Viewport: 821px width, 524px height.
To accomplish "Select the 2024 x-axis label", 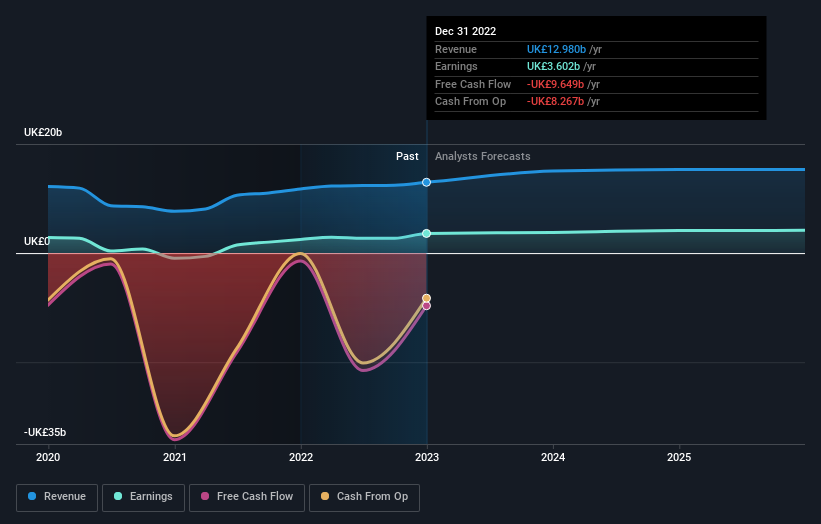I will coord(553,458).
